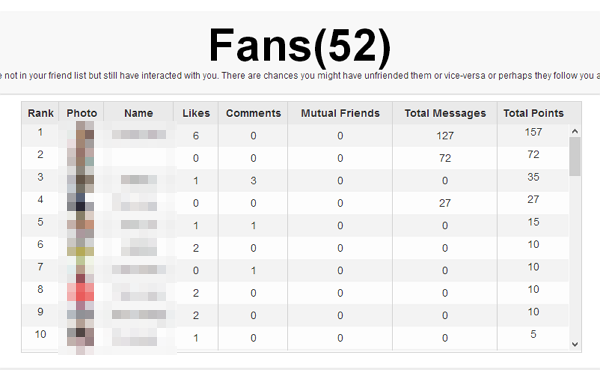
Task: Sort by the Total Points column header
Action: (x=533, y=113)
